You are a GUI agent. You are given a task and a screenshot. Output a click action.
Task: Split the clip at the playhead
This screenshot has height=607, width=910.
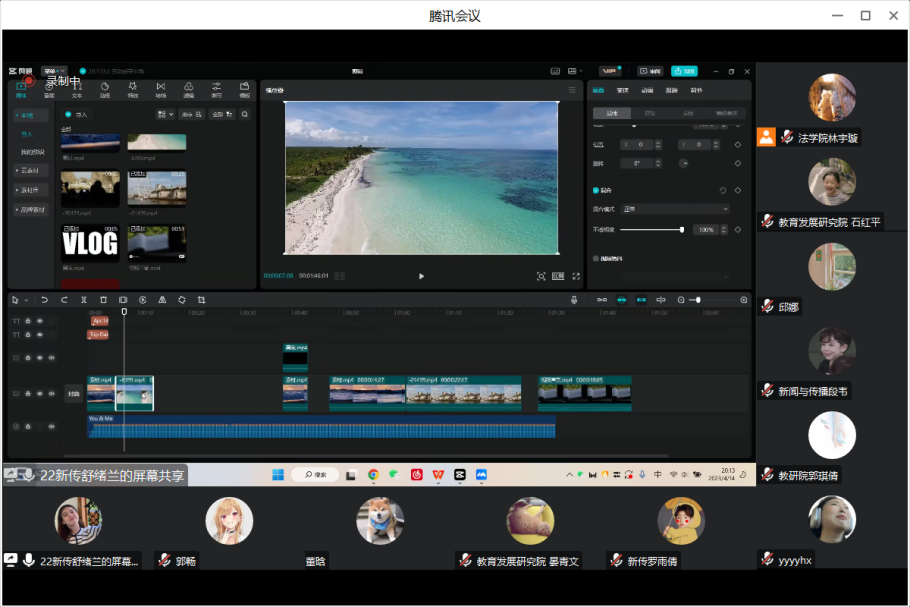pos(84,300)
